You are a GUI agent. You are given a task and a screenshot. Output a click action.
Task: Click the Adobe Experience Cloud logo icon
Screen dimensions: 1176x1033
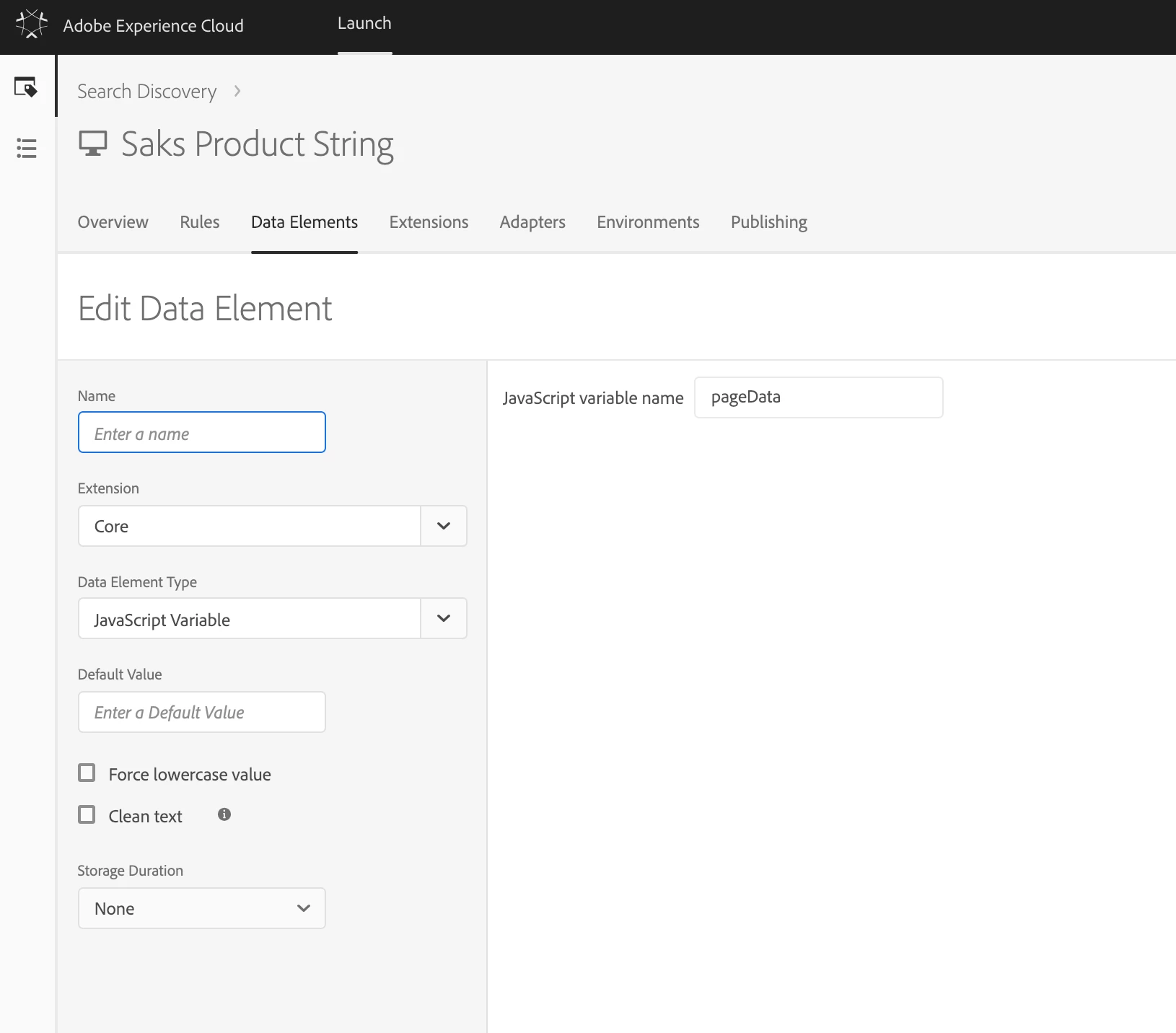(31, 24)
